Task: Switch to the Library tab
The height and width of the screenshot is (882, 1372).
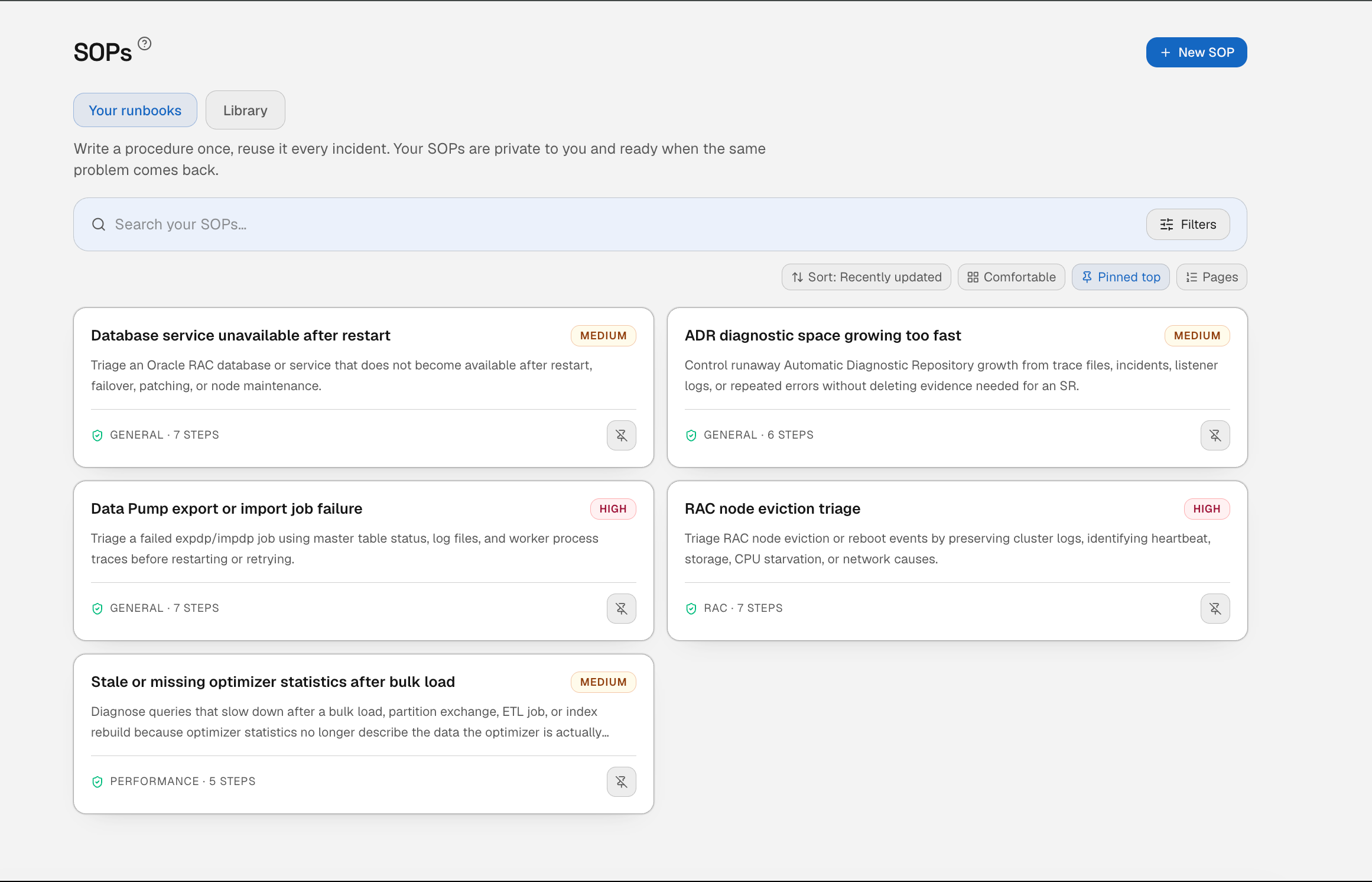Action: pos(245,110)
